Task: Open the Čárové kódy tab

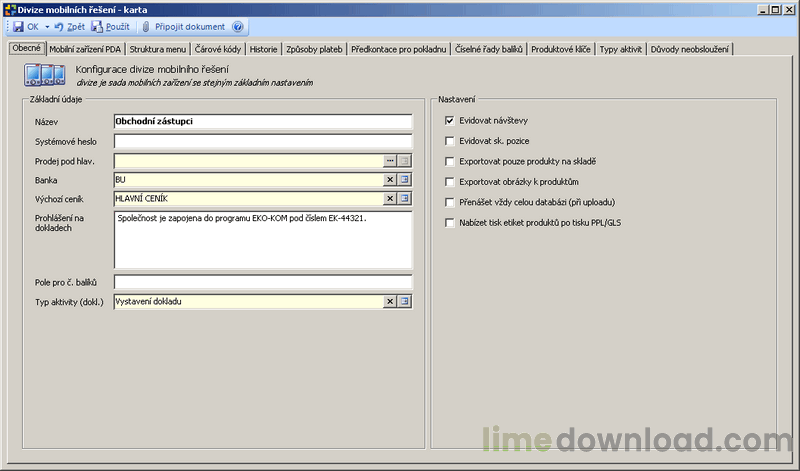Action: (218, 49)
